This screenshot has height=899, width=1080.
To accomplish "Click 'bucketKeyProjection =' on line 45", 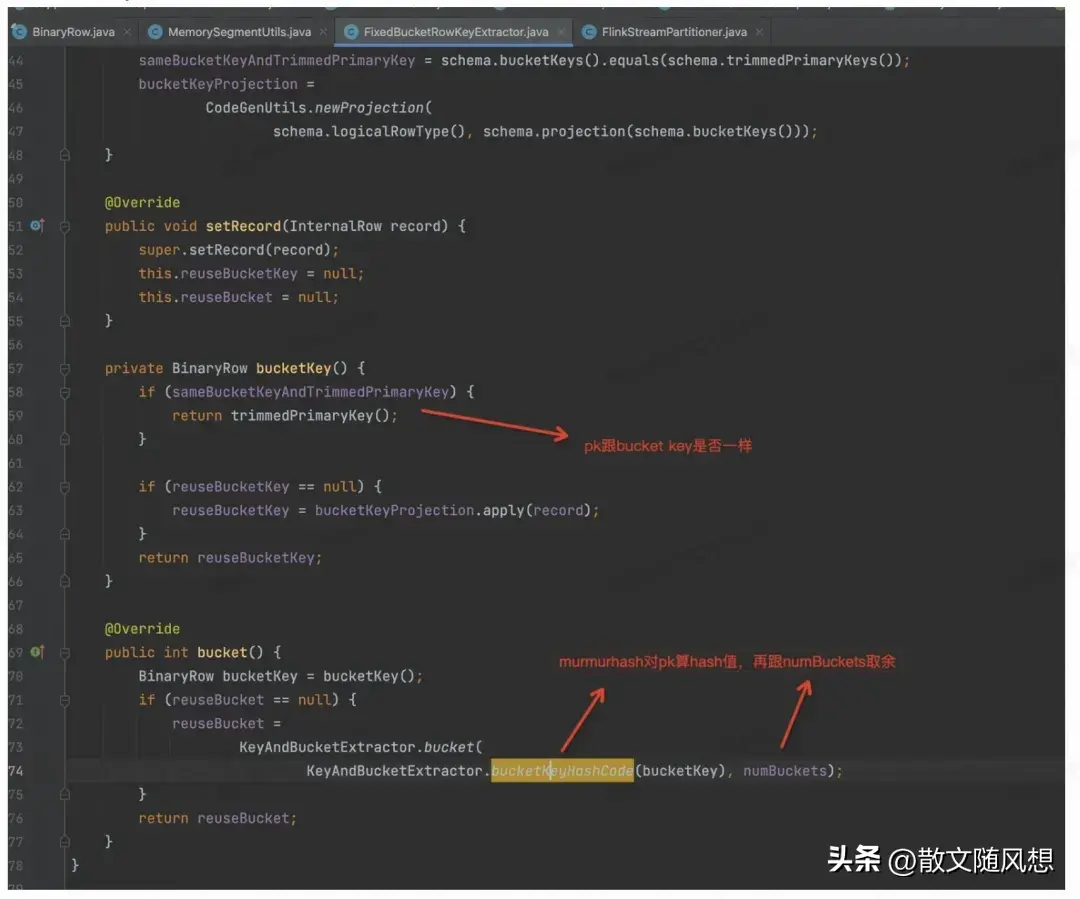I will 226,84.
